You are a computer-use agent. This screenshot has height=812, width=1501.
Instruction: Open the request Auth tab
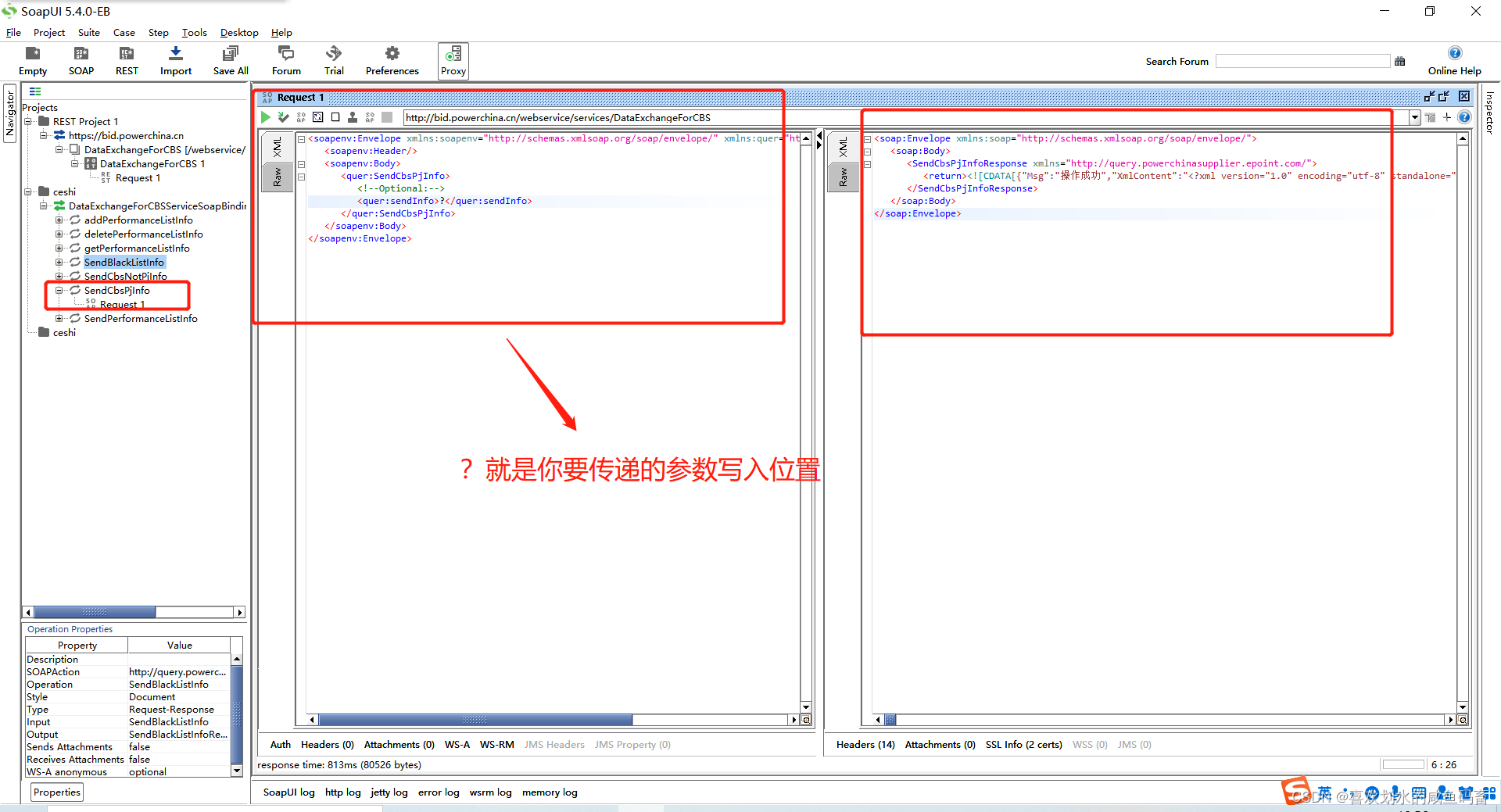[280, 744]
